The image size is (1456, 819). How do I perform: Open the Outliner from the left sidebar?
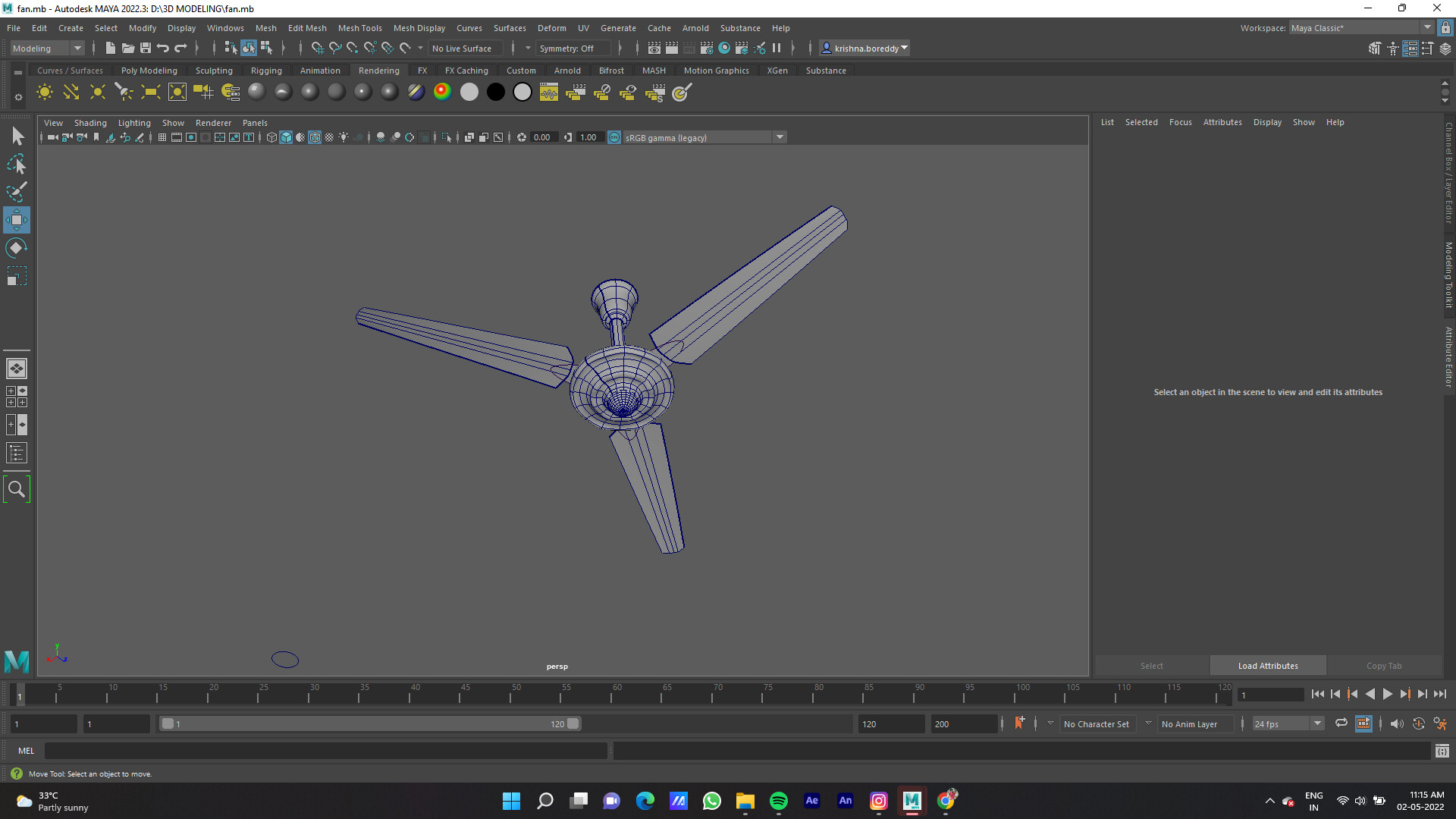click(x=16, y=453)
